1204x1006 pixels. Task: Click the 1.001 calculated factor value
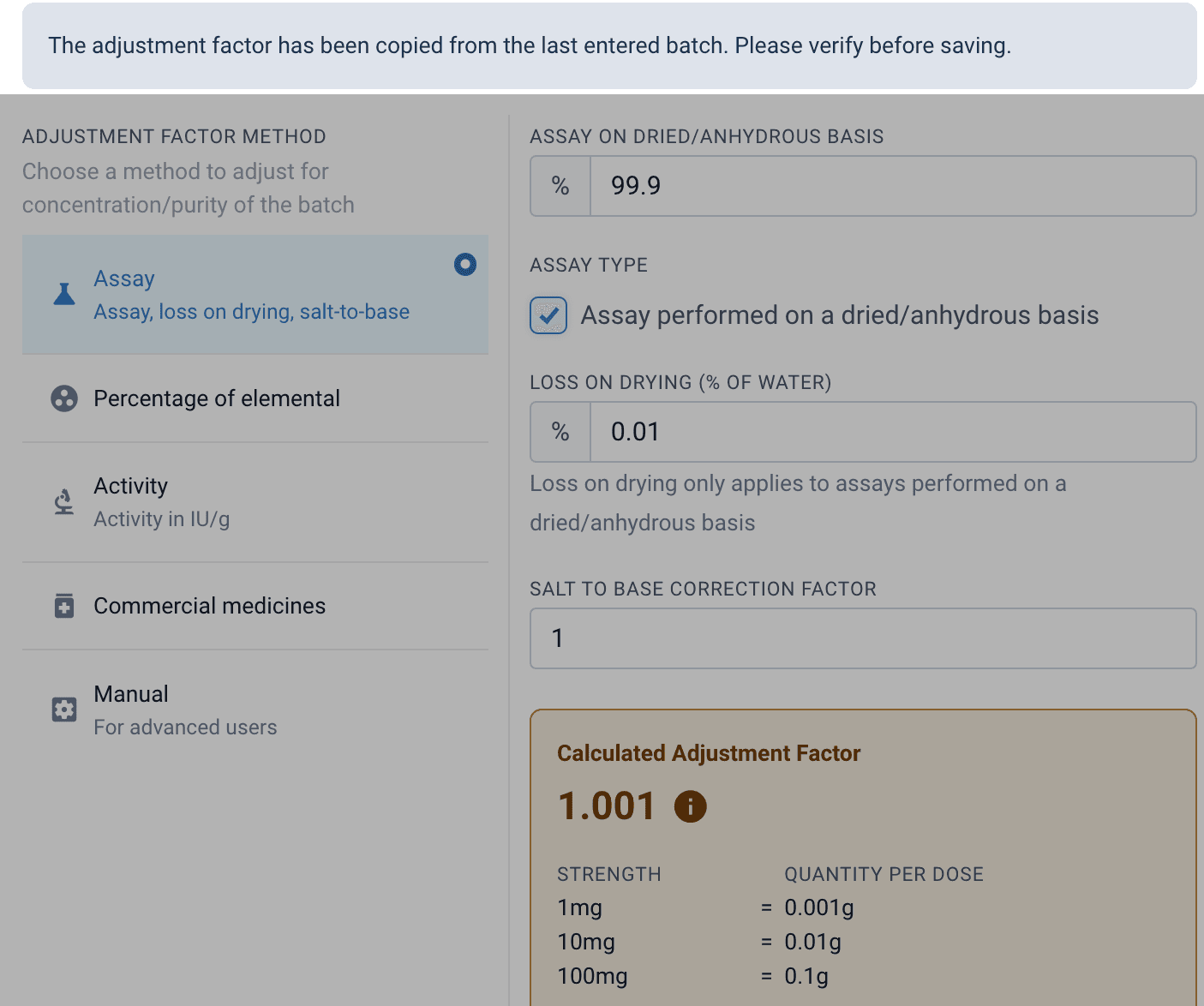point(607,806)
